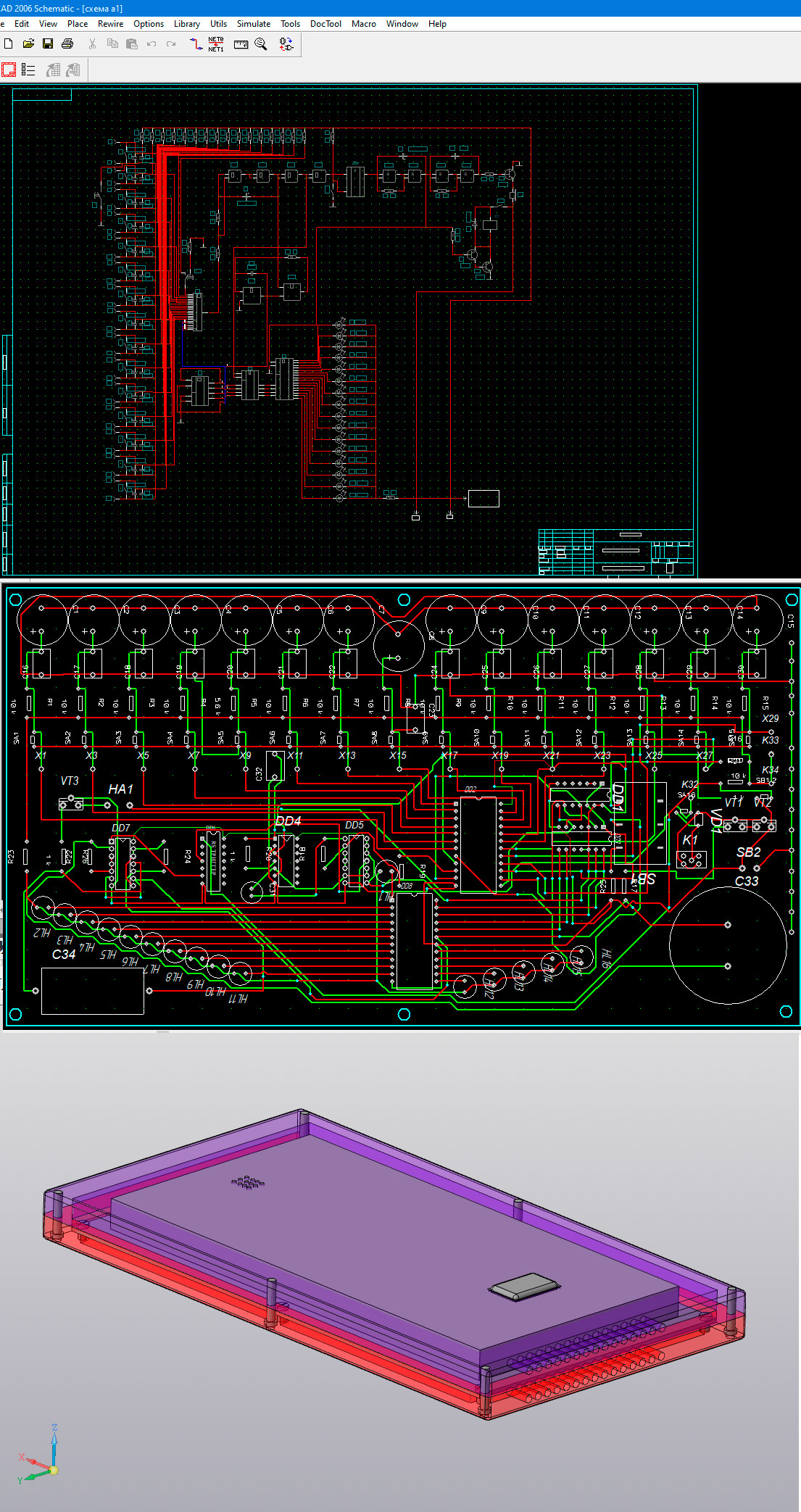Click the C33 label on the PCB
This screenshot has height=1512, width=801.
pos(747,881)
